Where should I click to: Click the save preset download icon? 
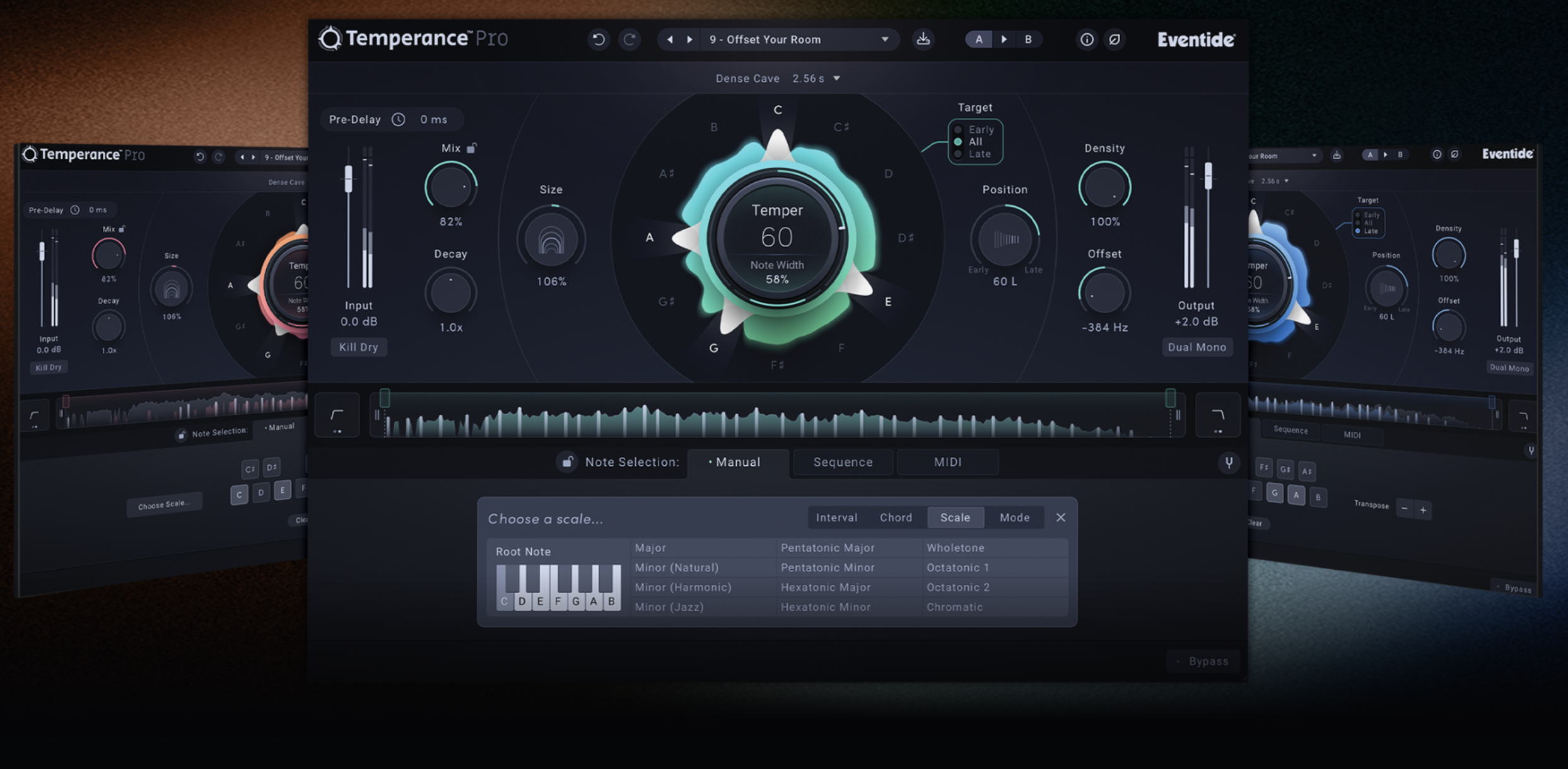(x=923, y=39)
